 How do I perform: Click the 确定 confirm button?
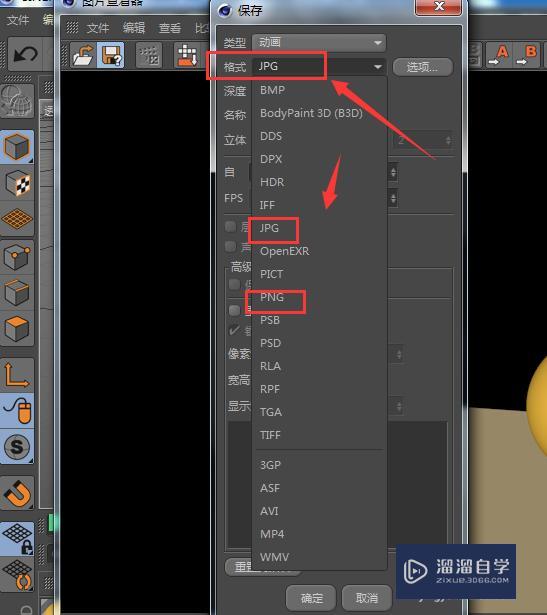311,598
